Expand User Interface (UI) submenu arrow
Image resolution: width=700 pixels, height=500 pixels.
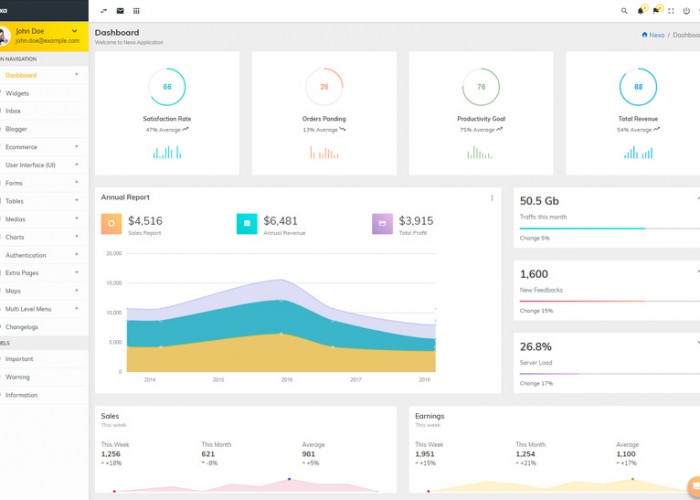pyautogui.click(x=77, y=164)
